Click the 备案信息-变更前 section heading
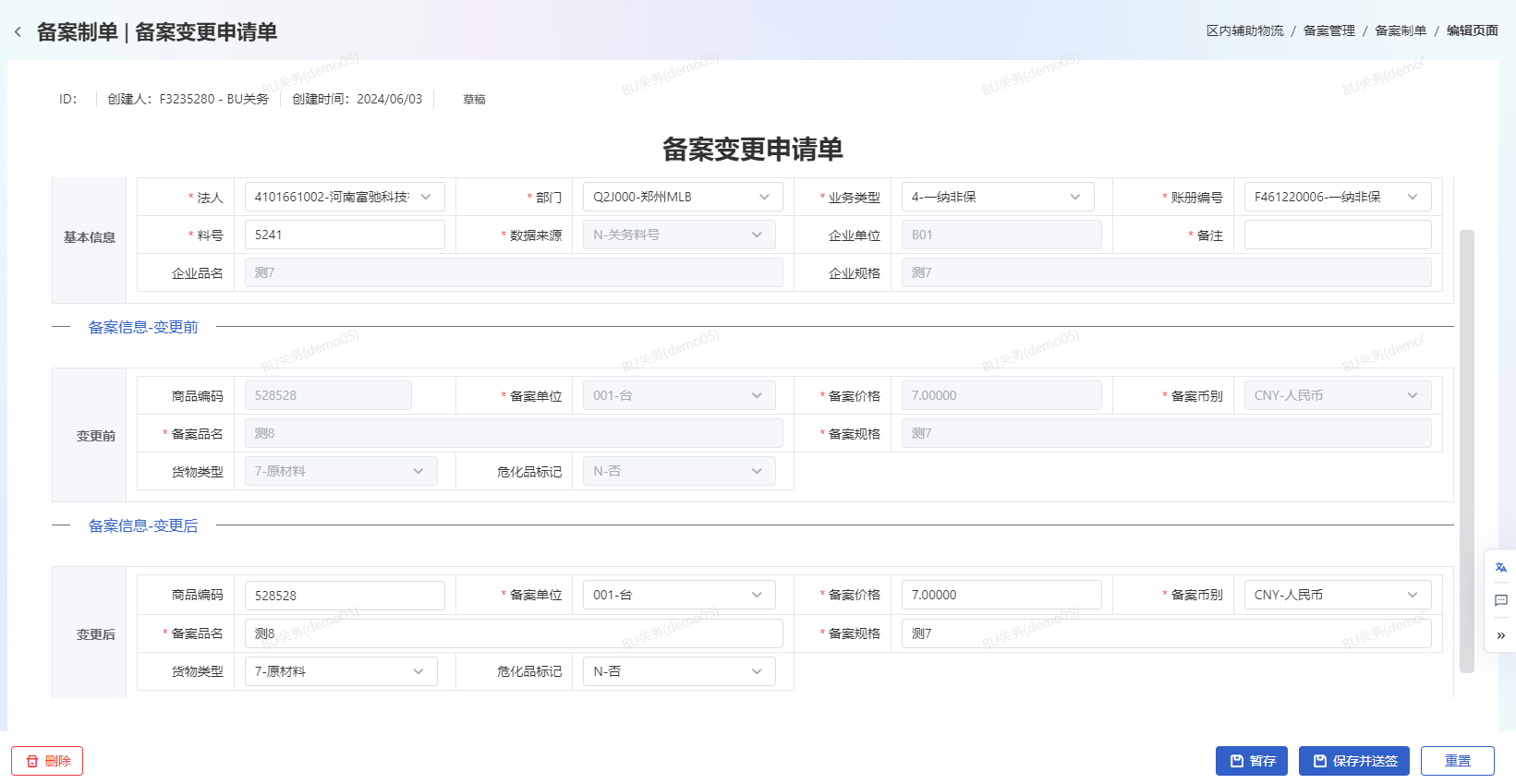Image resolution: width=1516 pixels, height=784 pixels. (143, 327)
